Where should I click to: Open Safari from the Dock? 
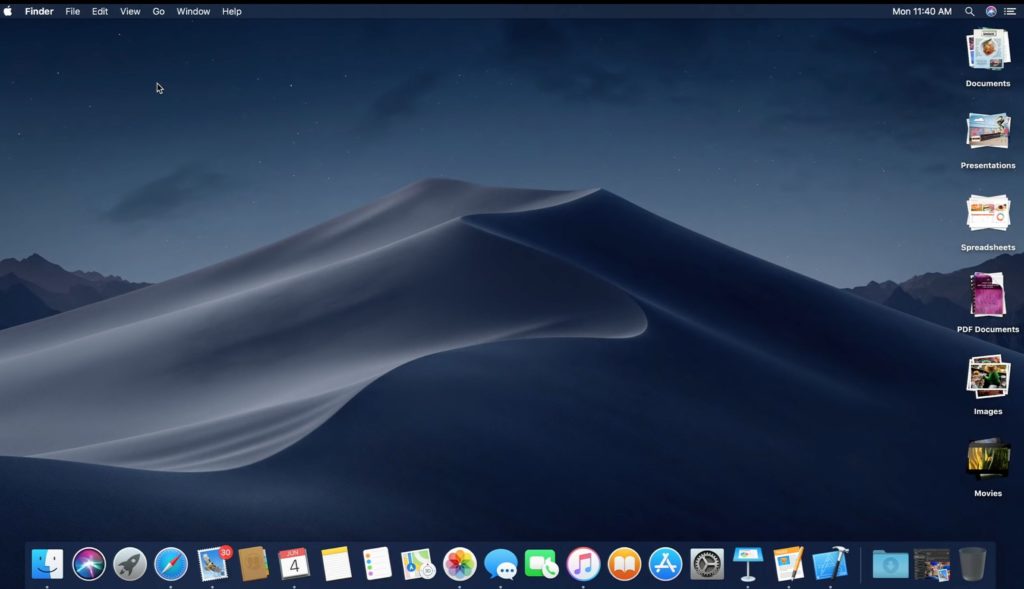click(x=171, y=564)
